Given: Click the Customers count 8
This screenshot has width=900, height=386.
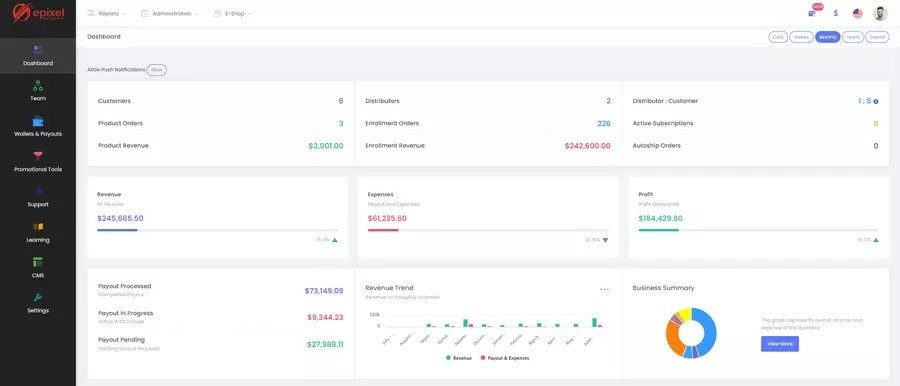Looking at the screenshot, I should (x=340, y=101).
